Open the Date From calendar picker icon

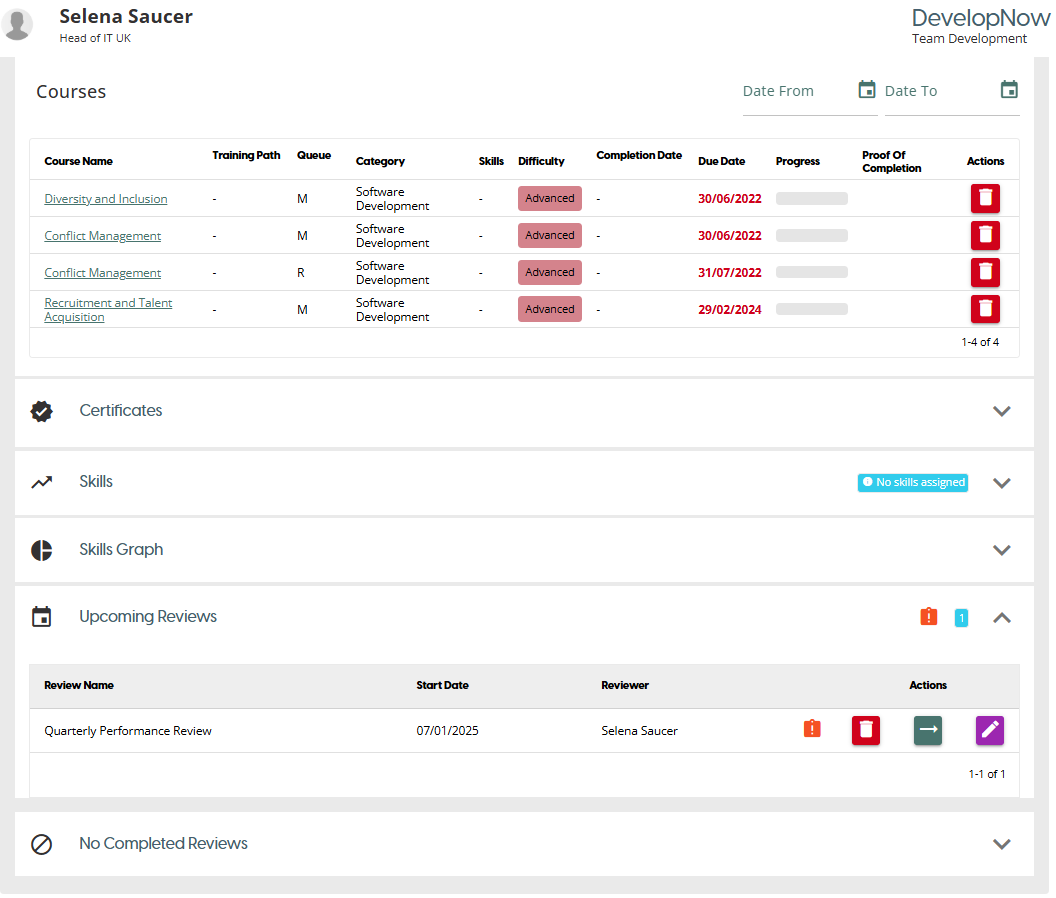pos(867,90)
